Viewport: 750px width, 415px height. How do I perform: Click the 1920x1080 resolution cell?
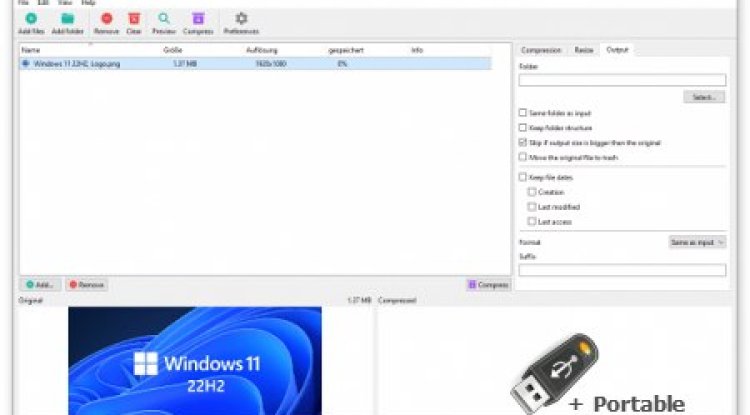[271, 64]
